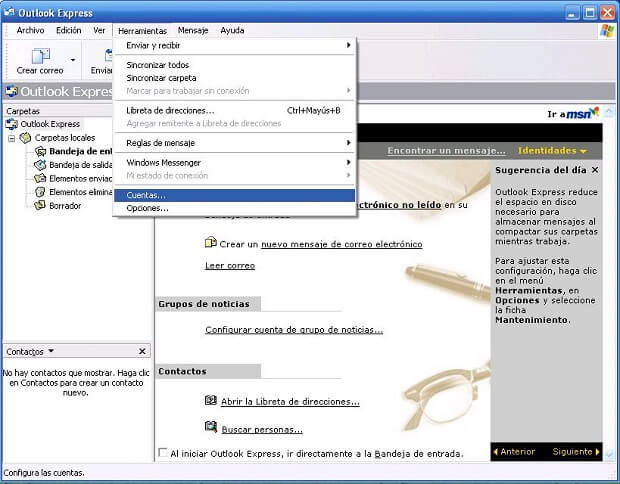620x484 pixels.
Task: Open Libreta de direcciones menu entry
Action: point(234,111)
